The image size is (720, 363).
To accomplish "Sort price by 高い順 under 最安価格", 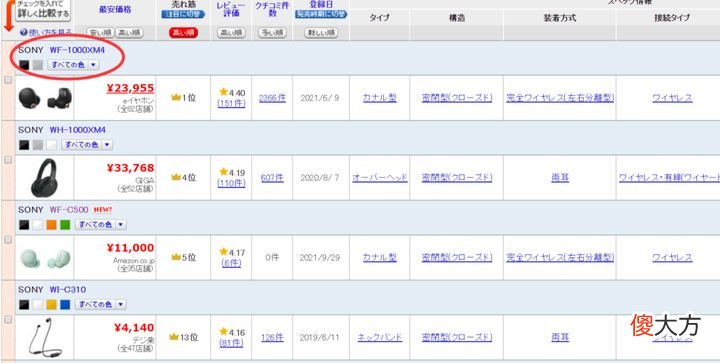I will point(129,33).
